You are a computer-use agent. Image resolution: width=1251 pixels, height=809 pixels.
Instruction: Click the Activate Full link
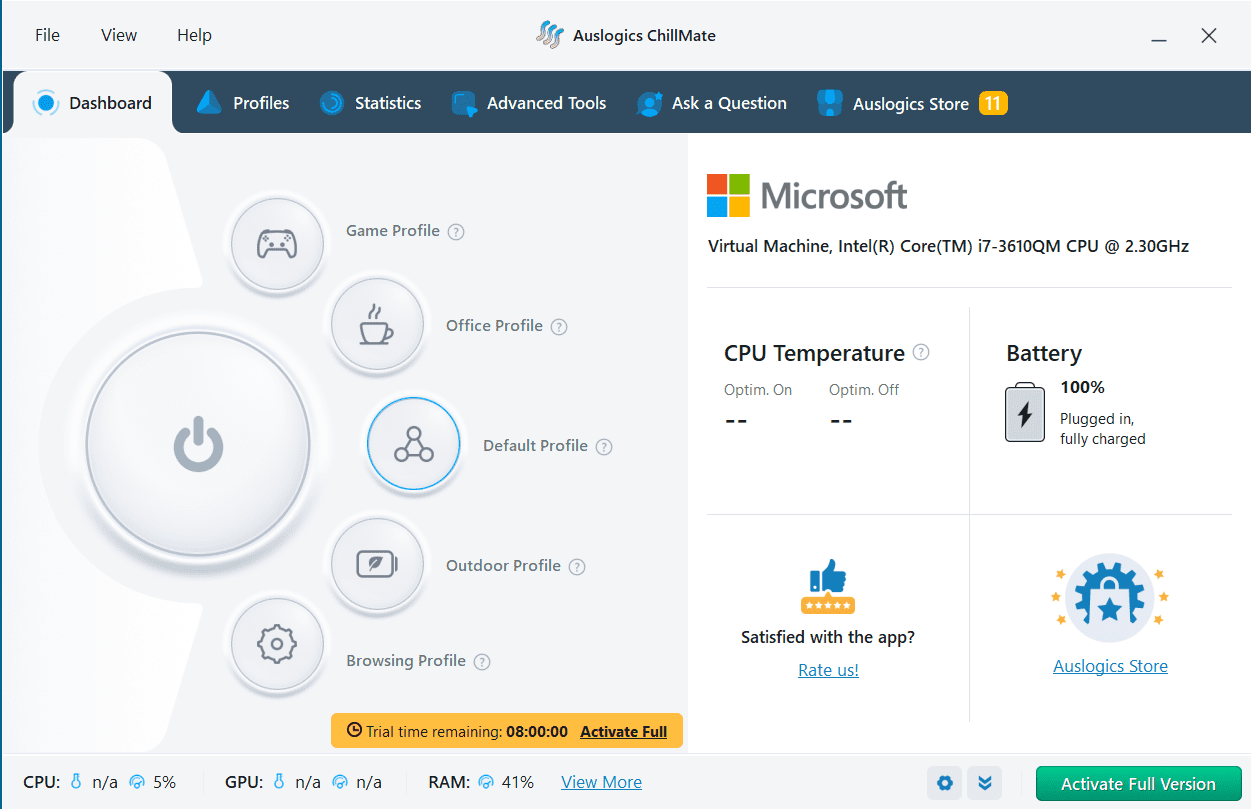point(623,732)
